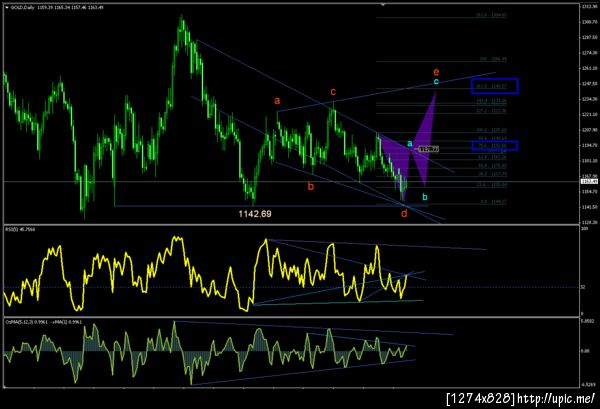This screenshot has width=600, height=409.
Task: Select the cyan wave label b
Action: (x=425, y=197)
